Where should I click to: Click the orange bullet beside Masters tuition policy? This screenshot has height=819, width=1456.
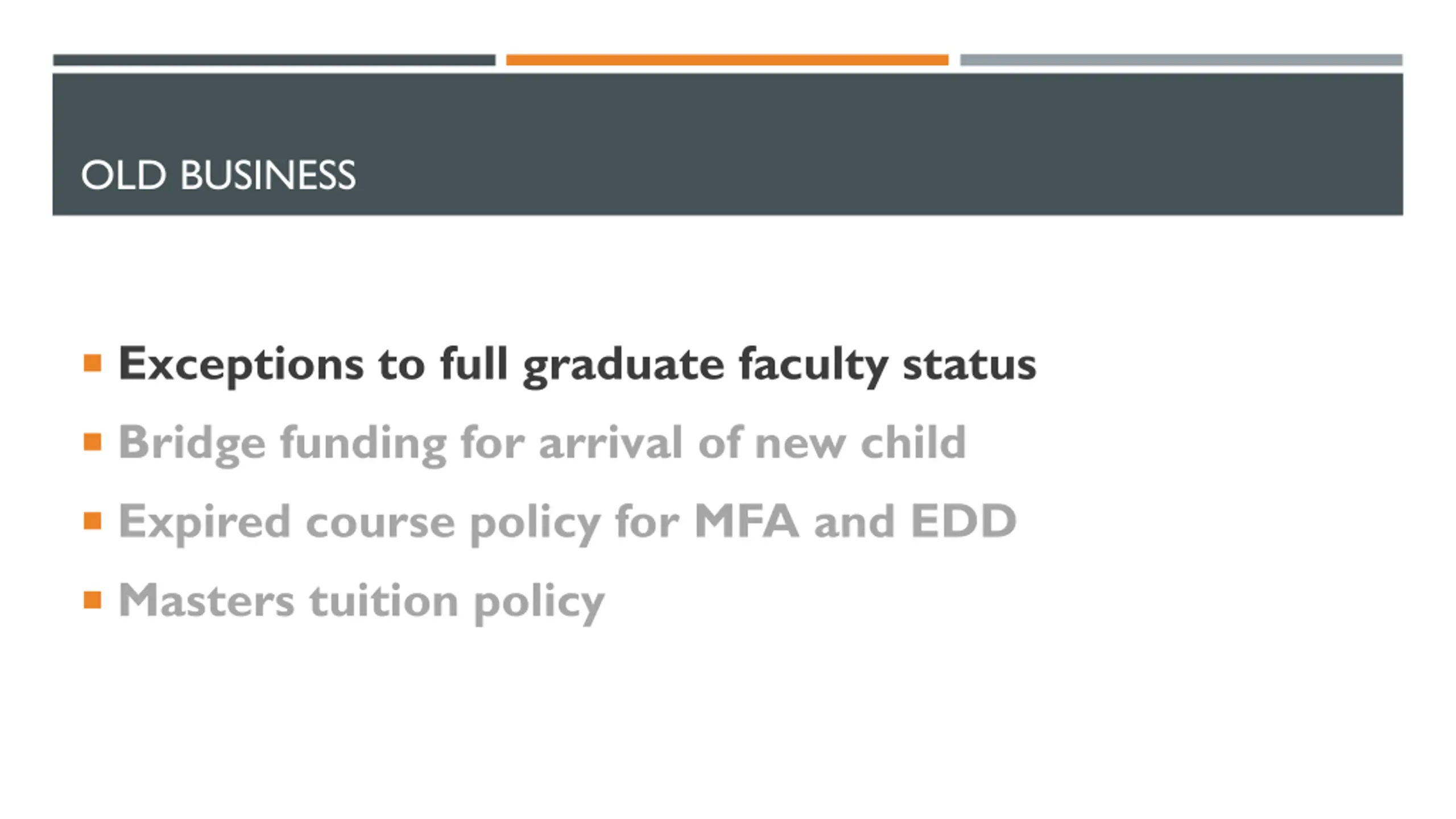pos(92,600)
